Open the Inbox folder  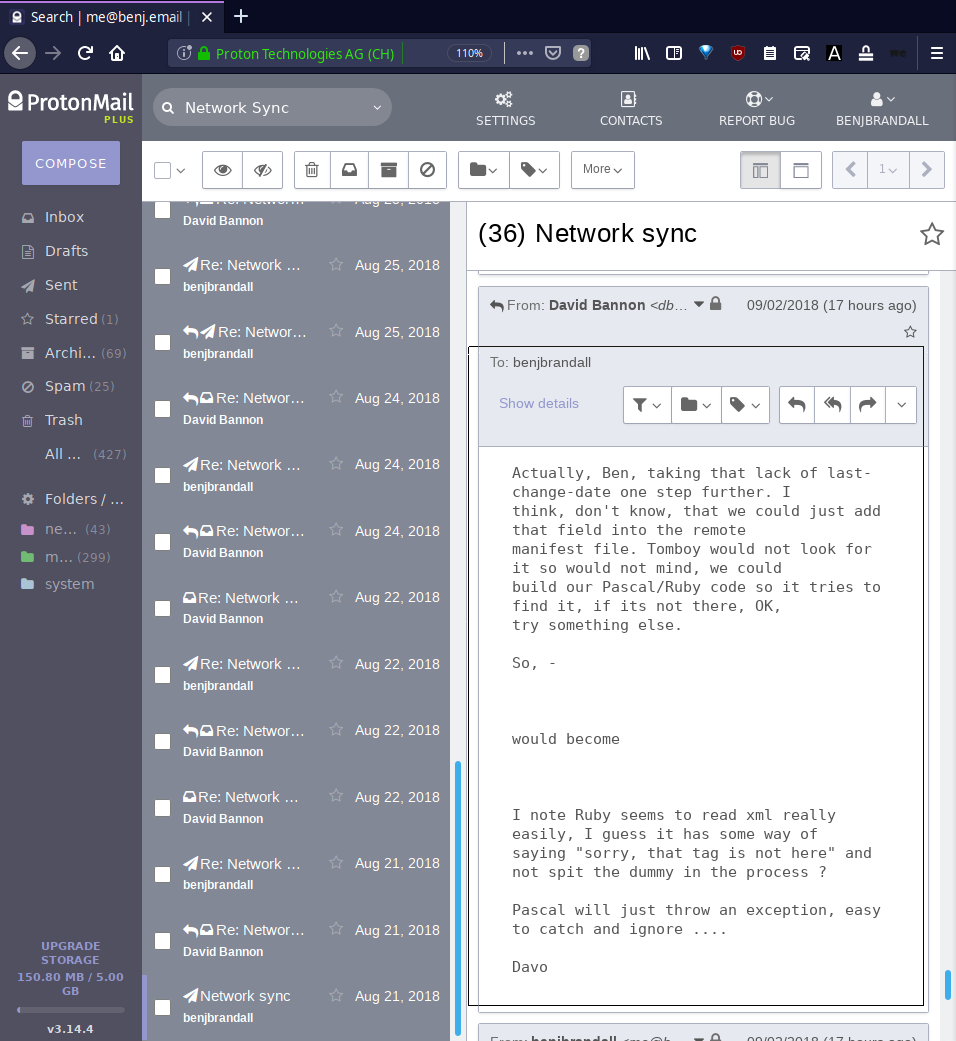pos(64,217)
